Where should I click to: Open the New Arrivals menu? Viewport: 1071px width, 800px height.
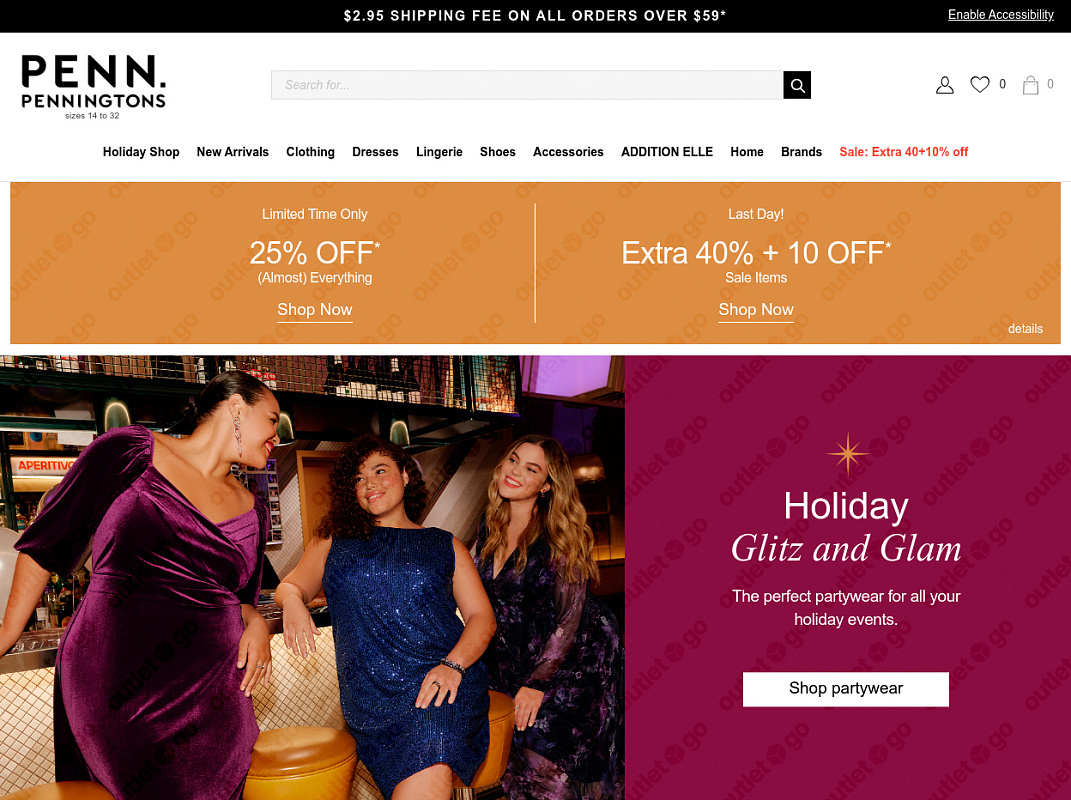point(232,152)
